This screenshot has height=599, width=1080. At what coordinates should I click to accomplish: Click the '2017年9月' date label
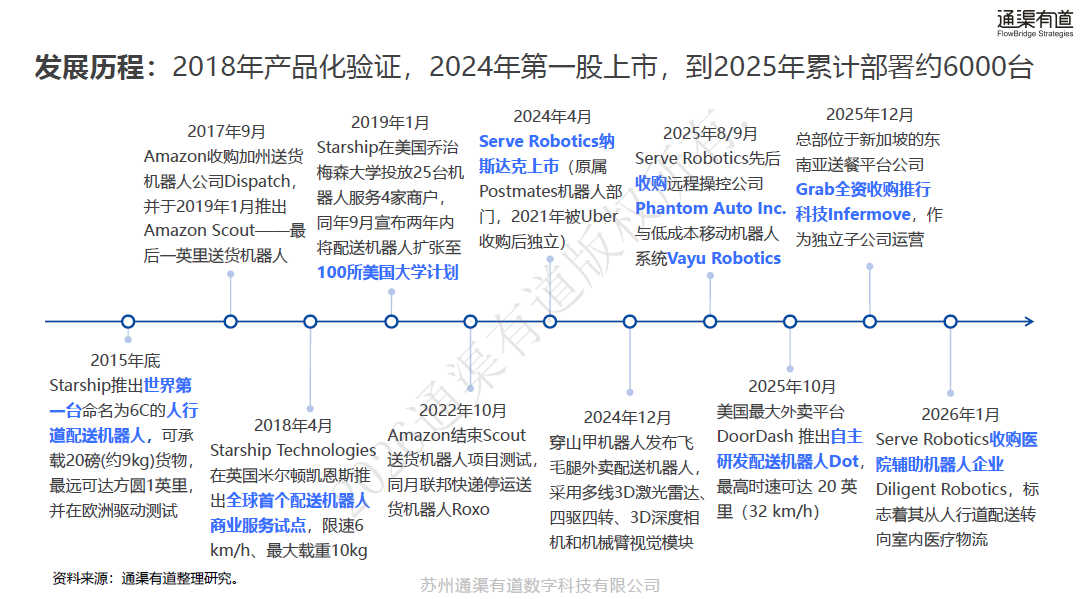pos(226,131)
